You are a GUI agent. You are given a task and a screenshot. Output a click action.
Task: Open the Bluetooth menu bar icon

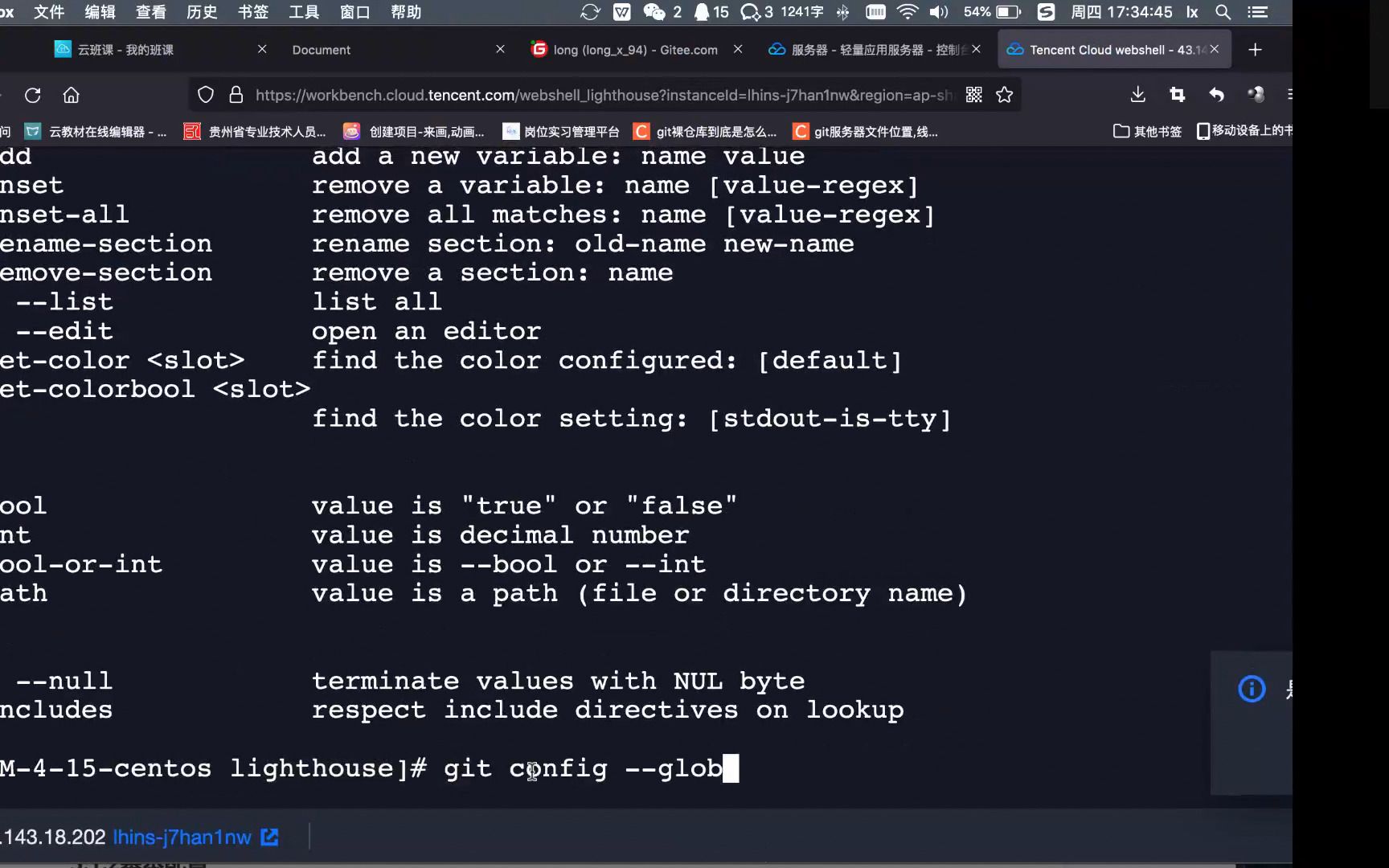pyautogui.click(x=843, y=12)
